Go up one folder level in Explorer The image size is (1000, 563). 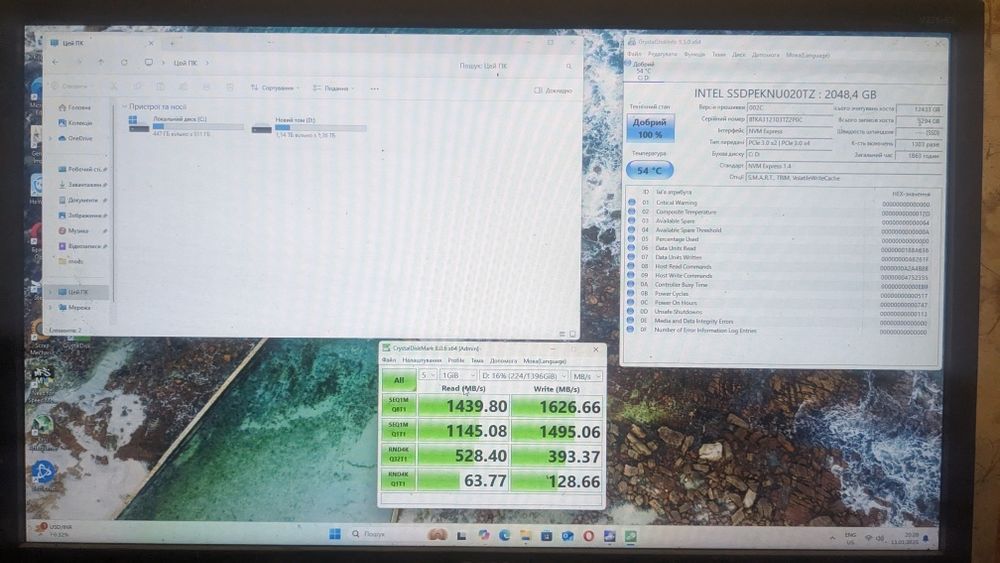pyautogui.click(x=101, y=62)
